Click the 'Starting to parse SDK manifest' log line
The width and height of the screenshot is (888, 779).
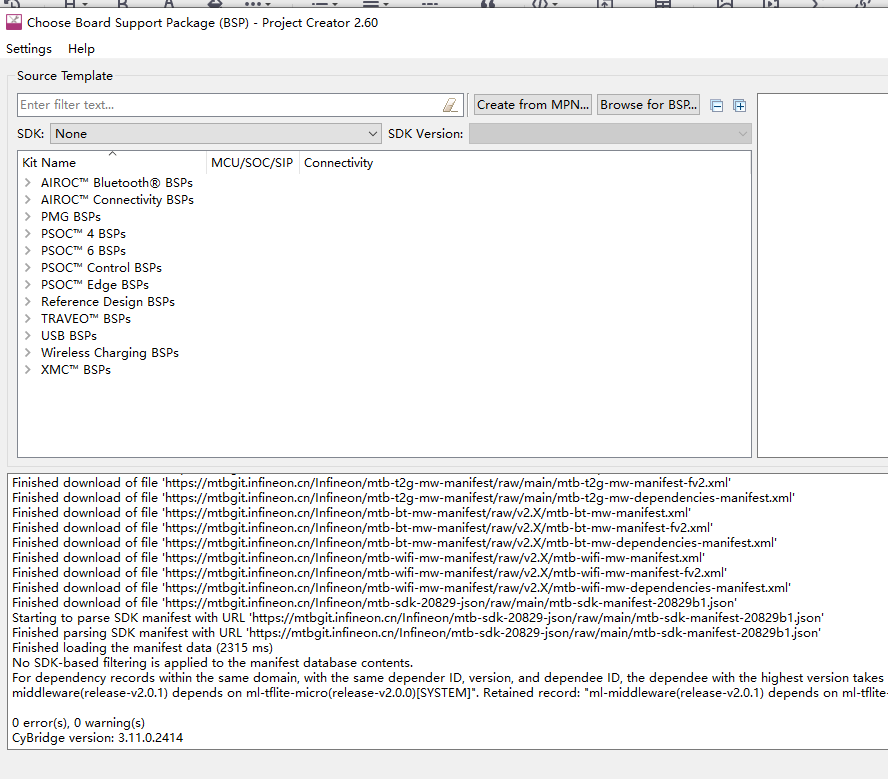(418, 618)
